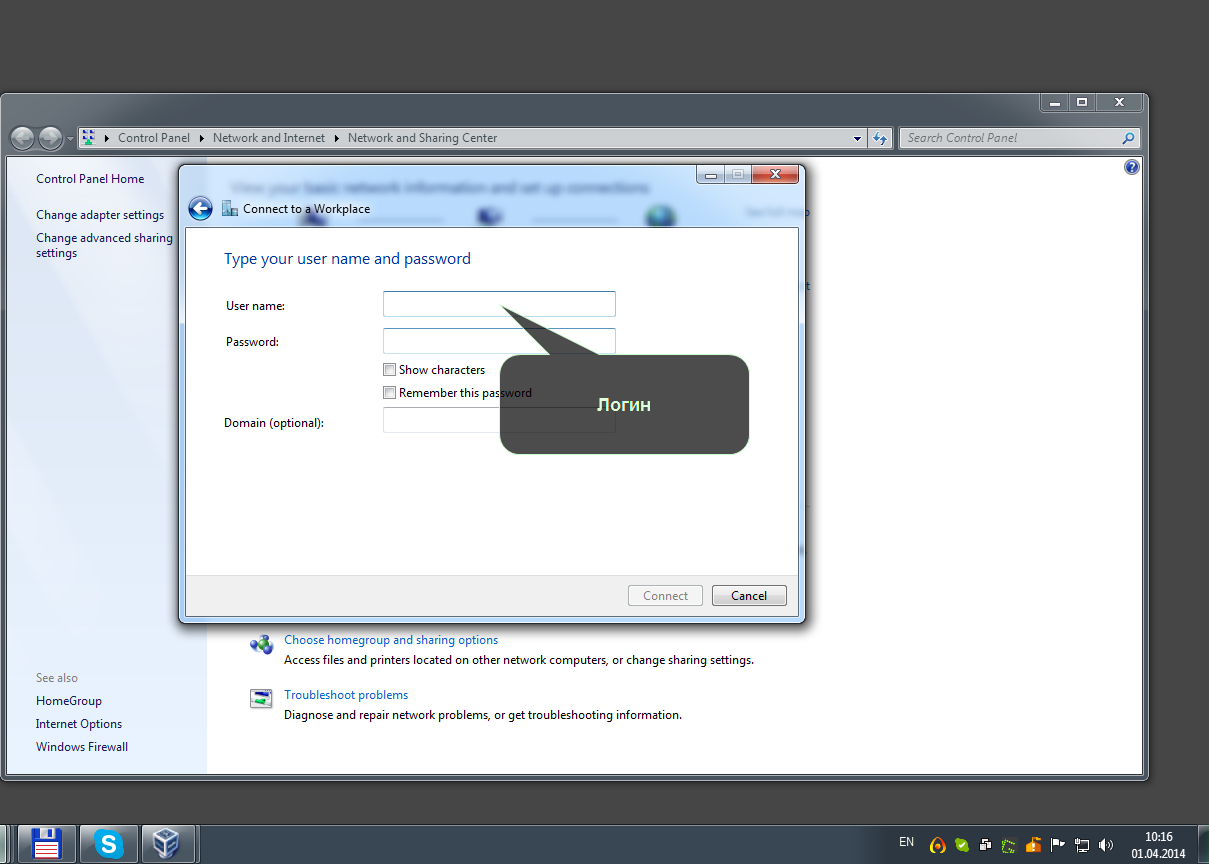Select Network and Internet breadcrumb
The image size is (1209, 864).
[x=269, y=138]
